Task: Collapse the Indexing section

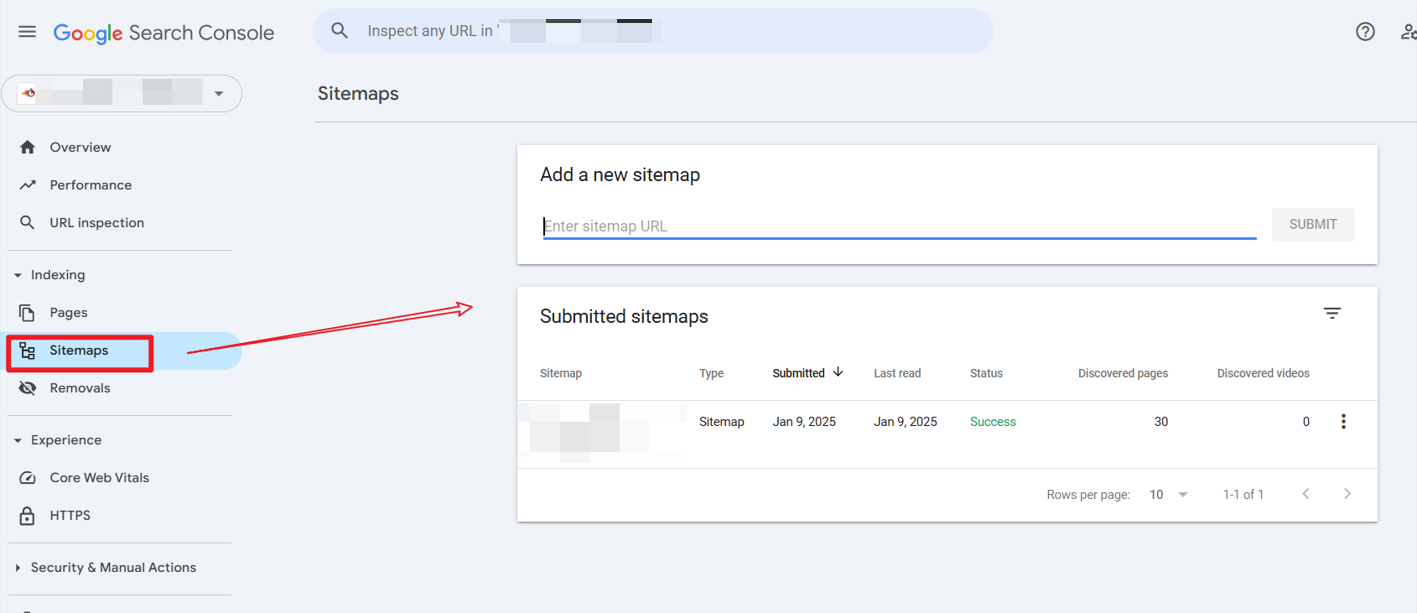Action: [57, 275]
